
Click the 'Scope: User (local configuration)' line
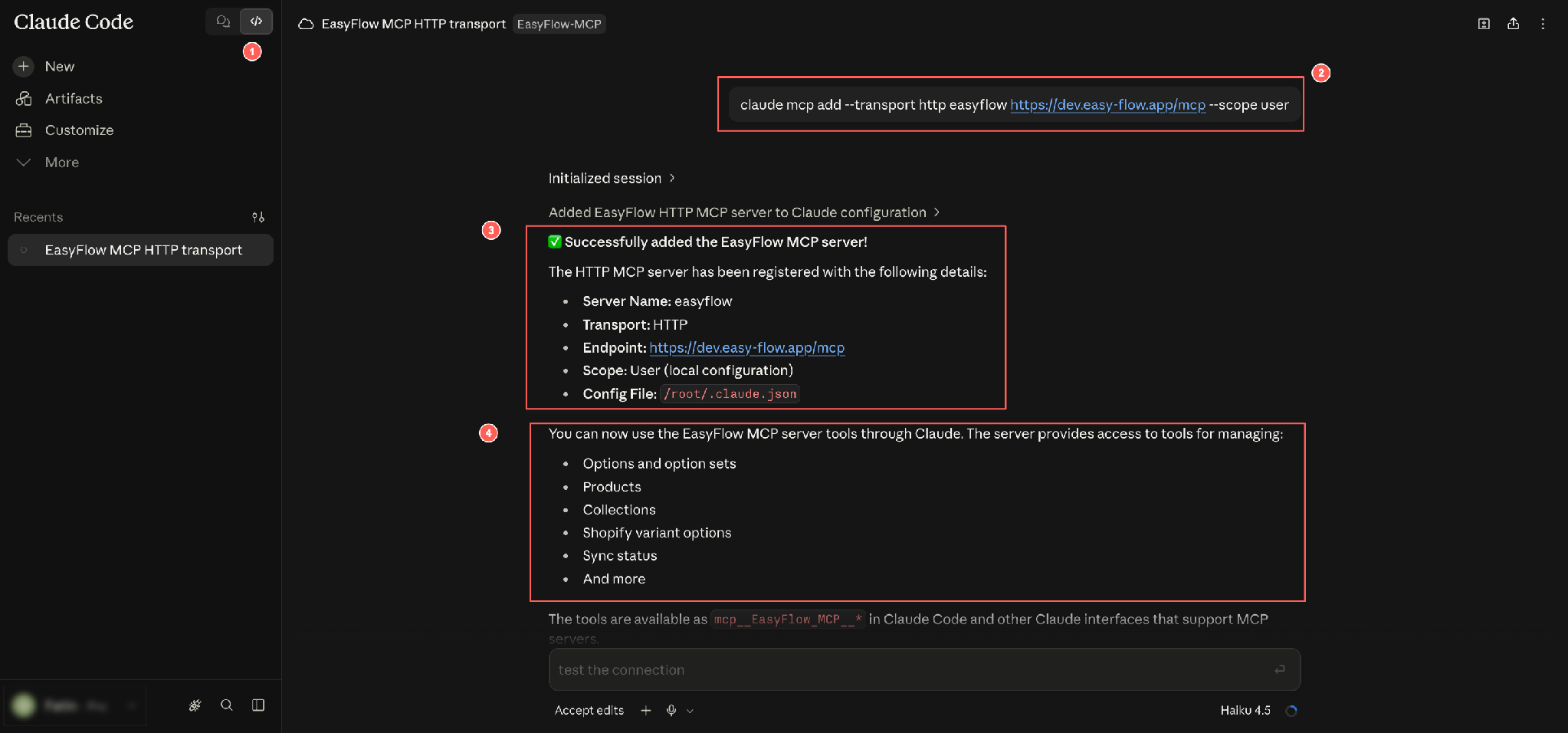coord(688,370)
